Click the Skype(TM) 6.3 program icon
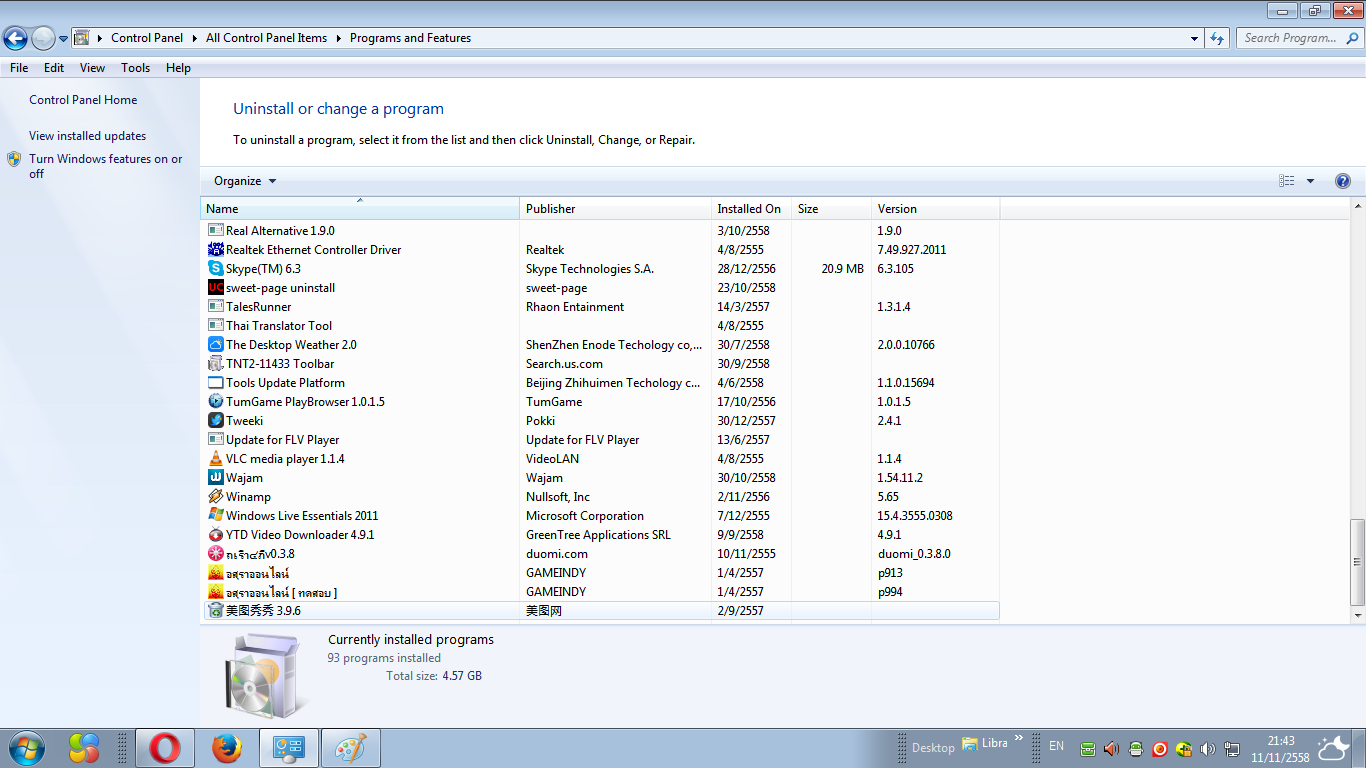The width and height of the screenshot is (1366, 768). [216, 269]
